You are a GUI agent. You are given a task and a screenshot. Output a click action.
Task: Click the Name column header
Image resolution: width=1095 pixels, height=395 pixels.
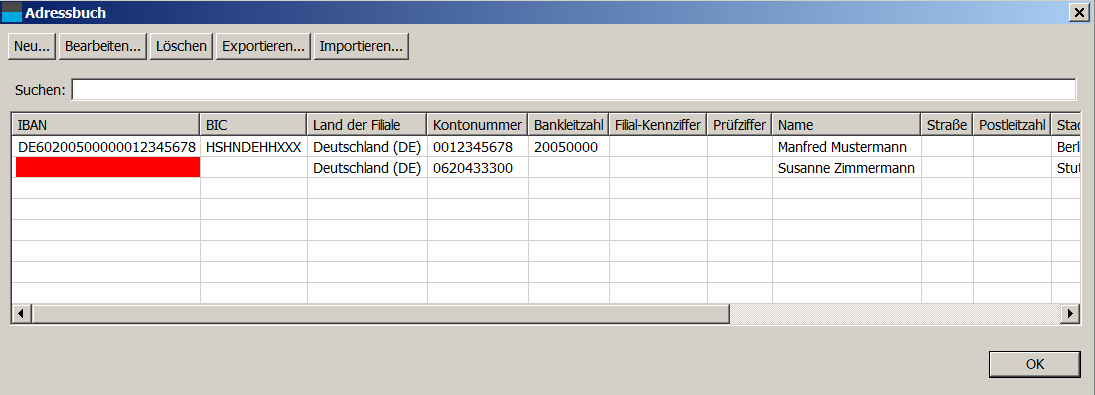coord(846,125)
